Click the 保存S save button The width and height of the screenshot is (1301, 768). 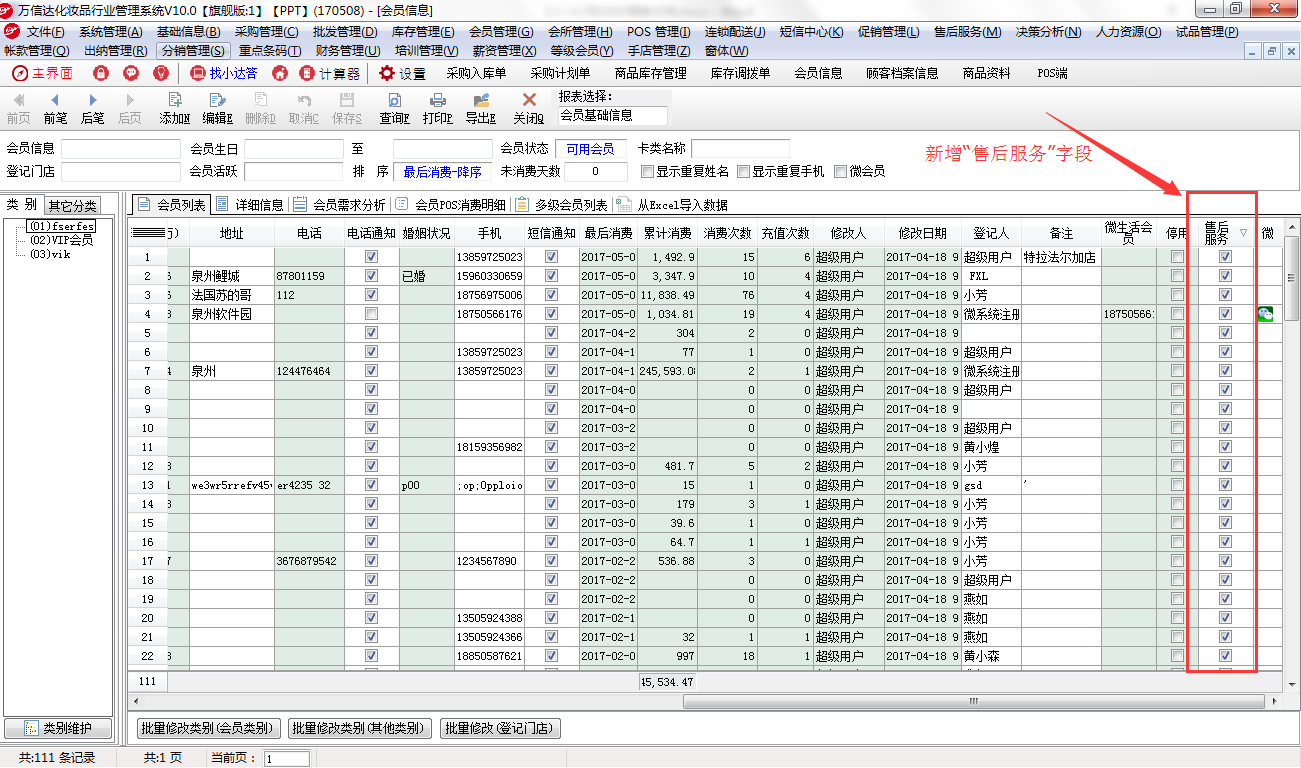pyautogui.click(x=347, y=108)
